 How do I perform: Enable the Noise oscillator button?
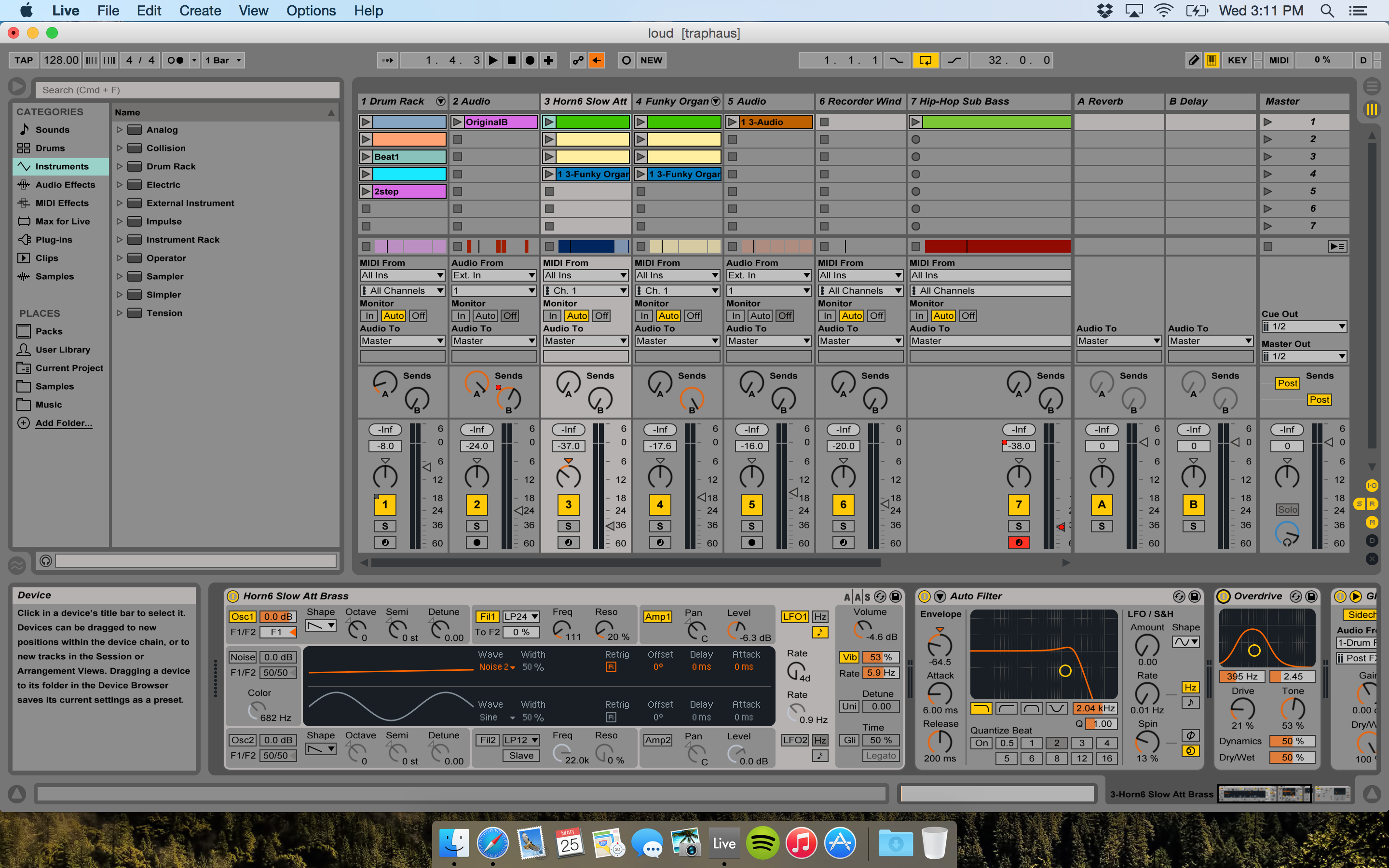[x=243, y=657]
